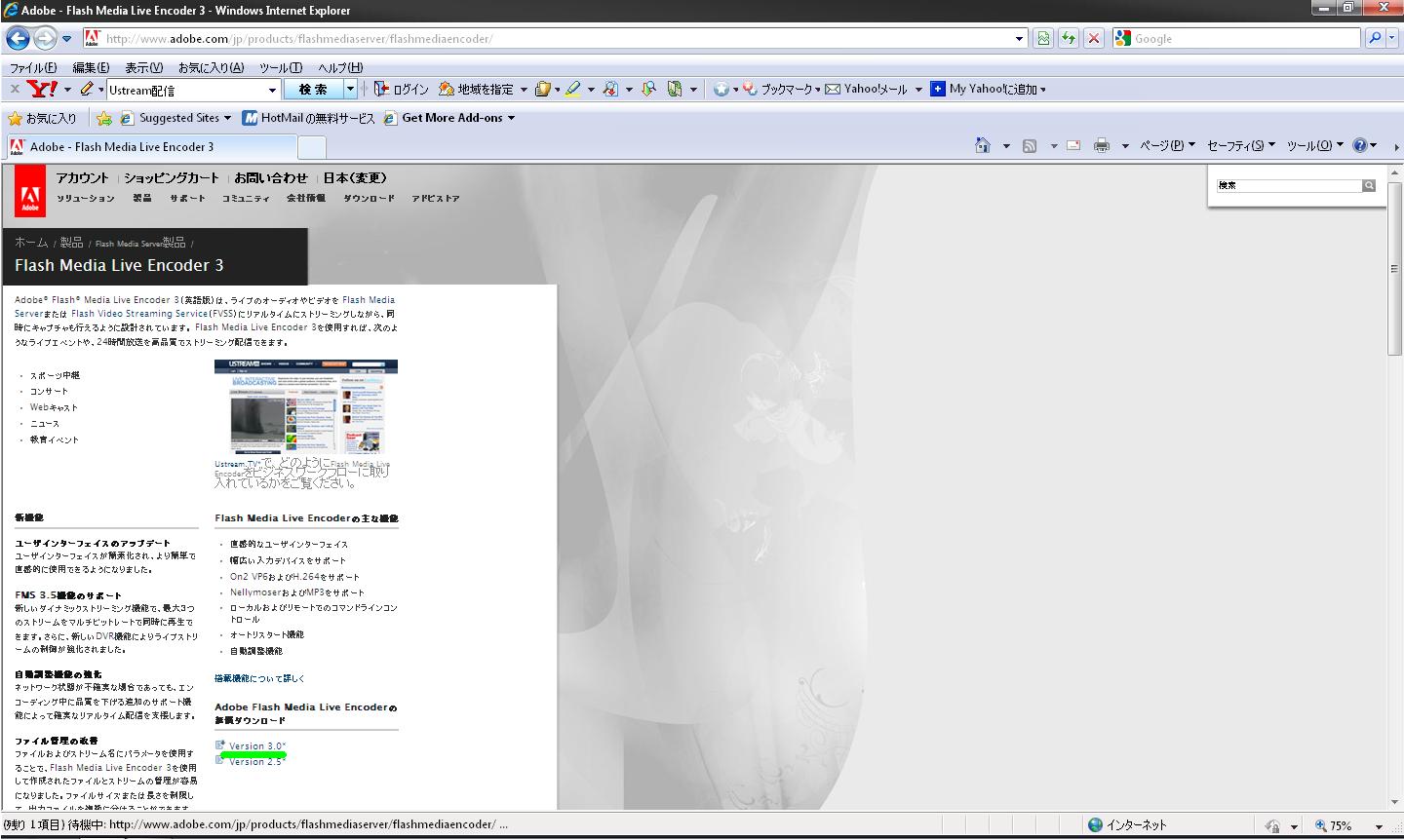Click the read mail envelope icon
This screenshot has height=840, width=1404.
1073,146
